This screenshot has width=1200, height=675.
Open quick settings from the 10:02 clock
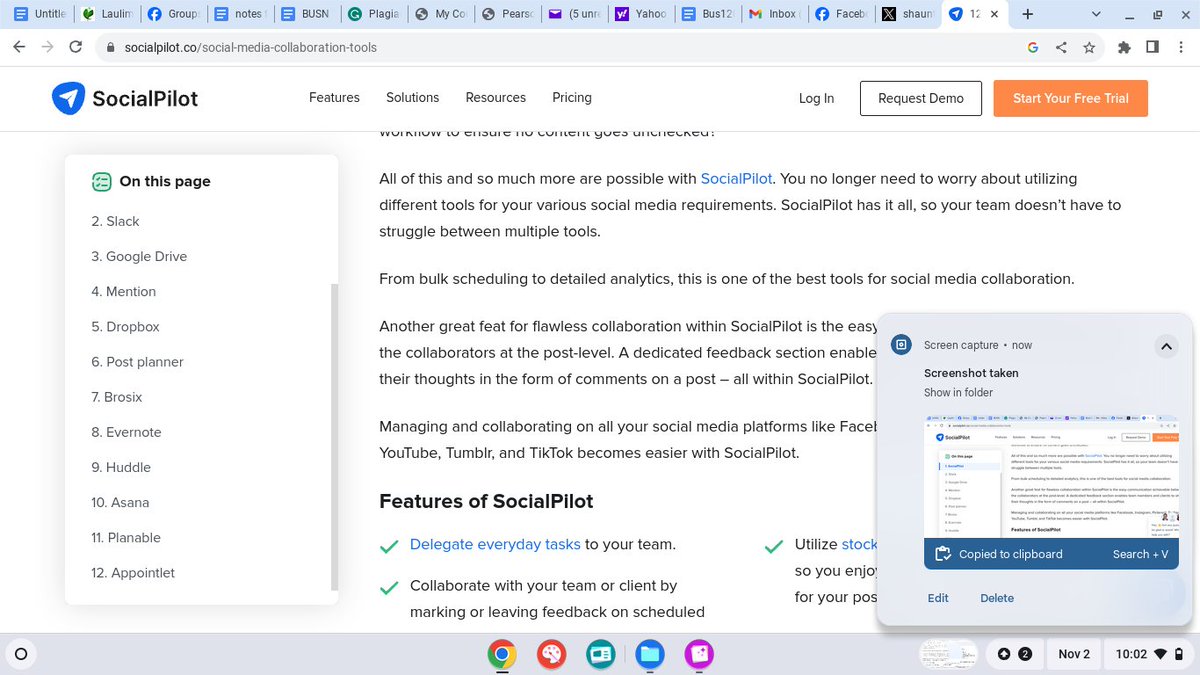1150,654
